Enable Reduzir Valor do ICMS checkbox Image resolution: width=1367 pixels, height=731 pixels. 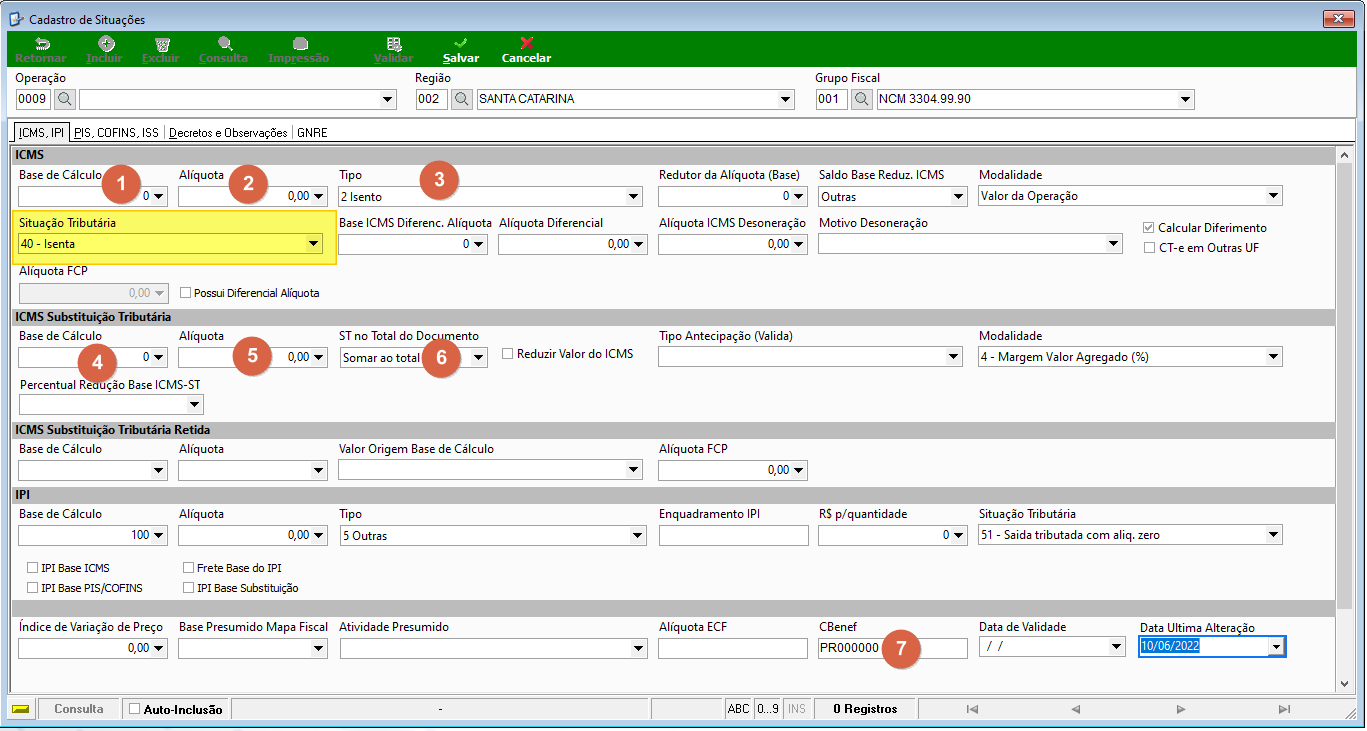(508, 354)
